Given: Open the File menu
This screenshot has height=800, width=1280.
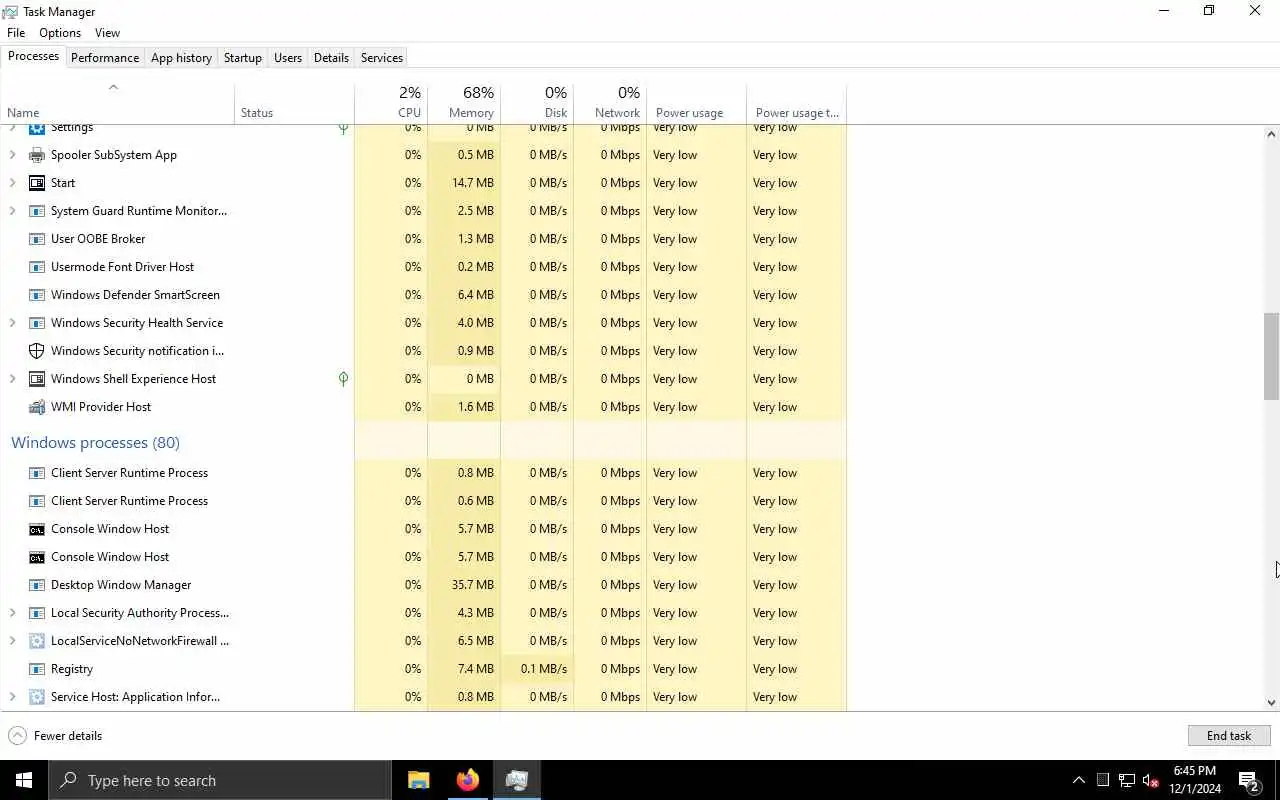Looking at the screenshot, I should pyautogui.click(x=16, y=33).
